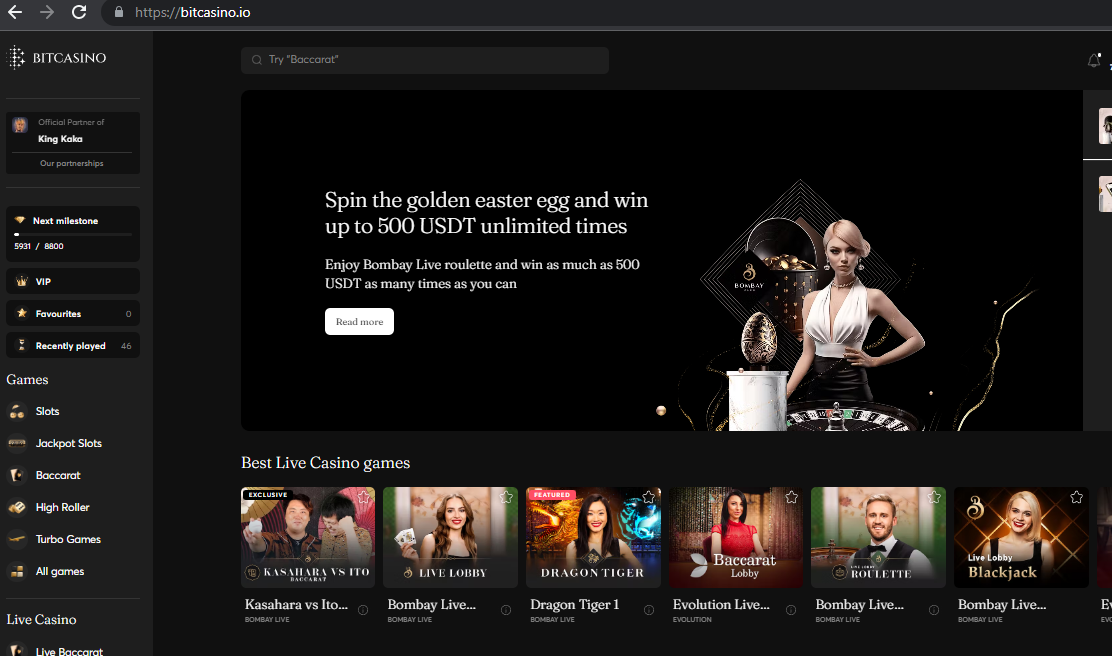This screenshot has height=656, width=1112.
Task: Open the Kasahara vs Ito title link
Action: 296,604
